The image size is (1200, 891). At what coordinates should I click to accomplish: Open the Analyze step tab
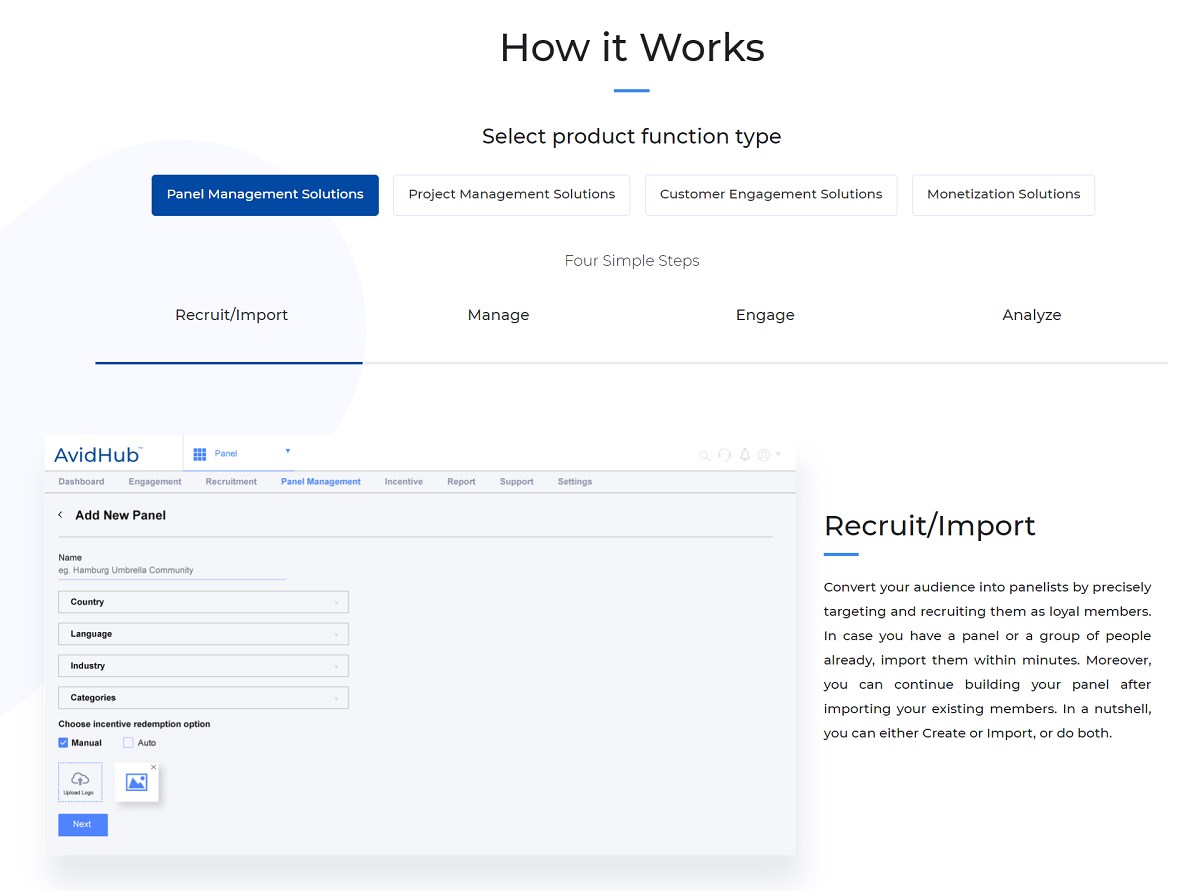pyautogui.click(x=1031, y=315)
